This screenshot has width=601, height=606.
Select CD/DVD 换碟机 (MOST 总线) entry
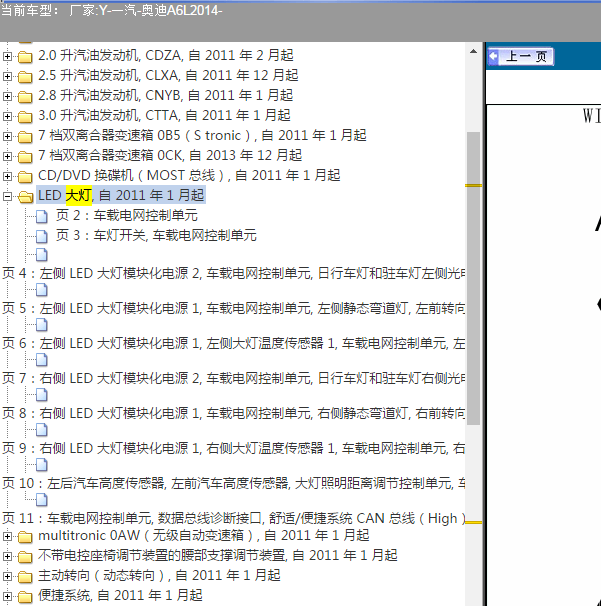click(189, 176)
